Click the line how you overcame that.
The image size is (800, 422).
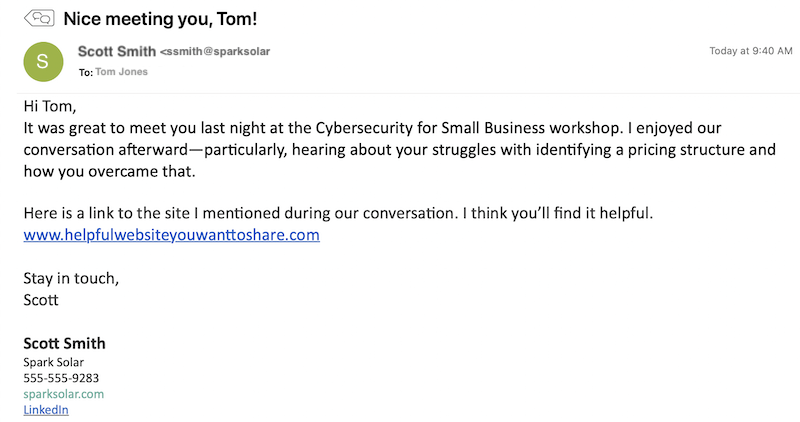point(110,171)
